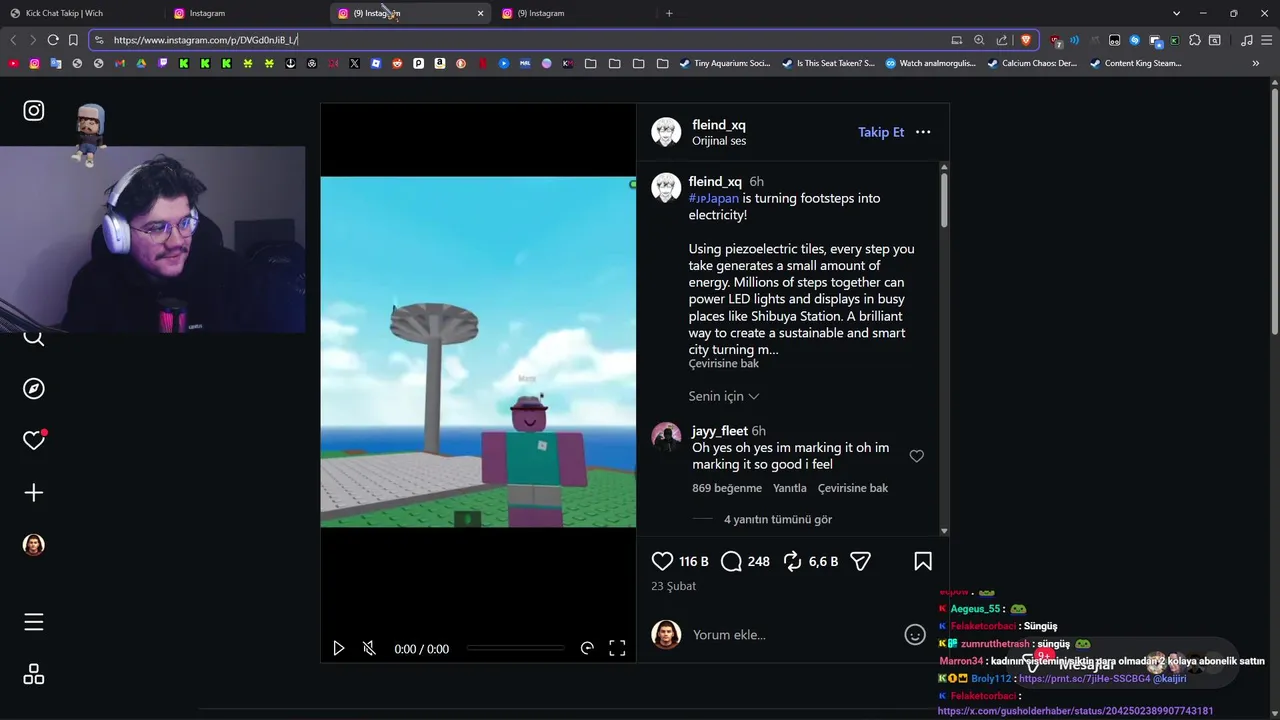Open the Meta apps grid icon
The image size is (1280, 720).
[x=34, y=675]
